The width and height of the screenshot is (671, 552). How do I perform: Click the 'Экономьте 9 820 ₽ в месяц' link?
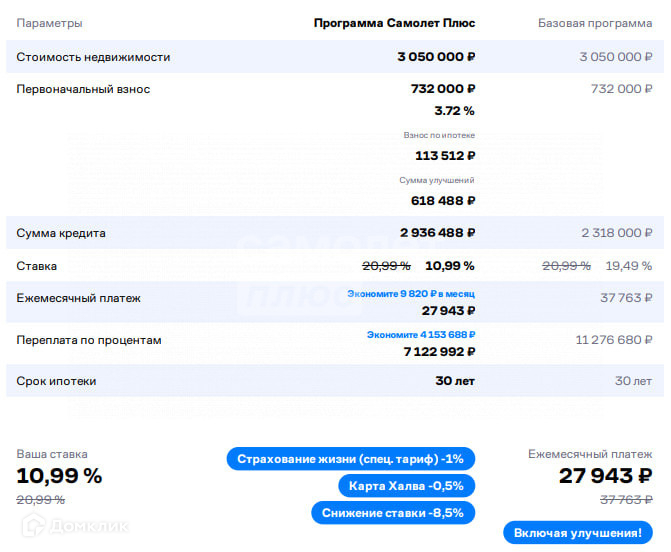click(410, 294)
